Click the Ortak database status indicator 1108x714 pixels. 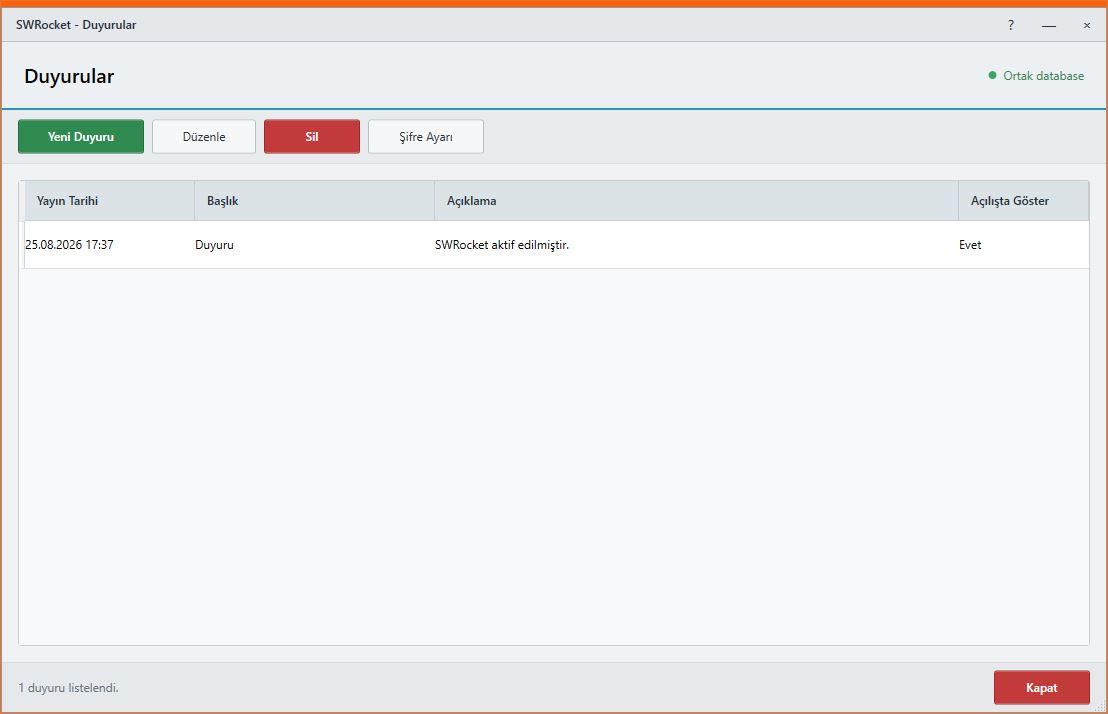pos(1036,76)
